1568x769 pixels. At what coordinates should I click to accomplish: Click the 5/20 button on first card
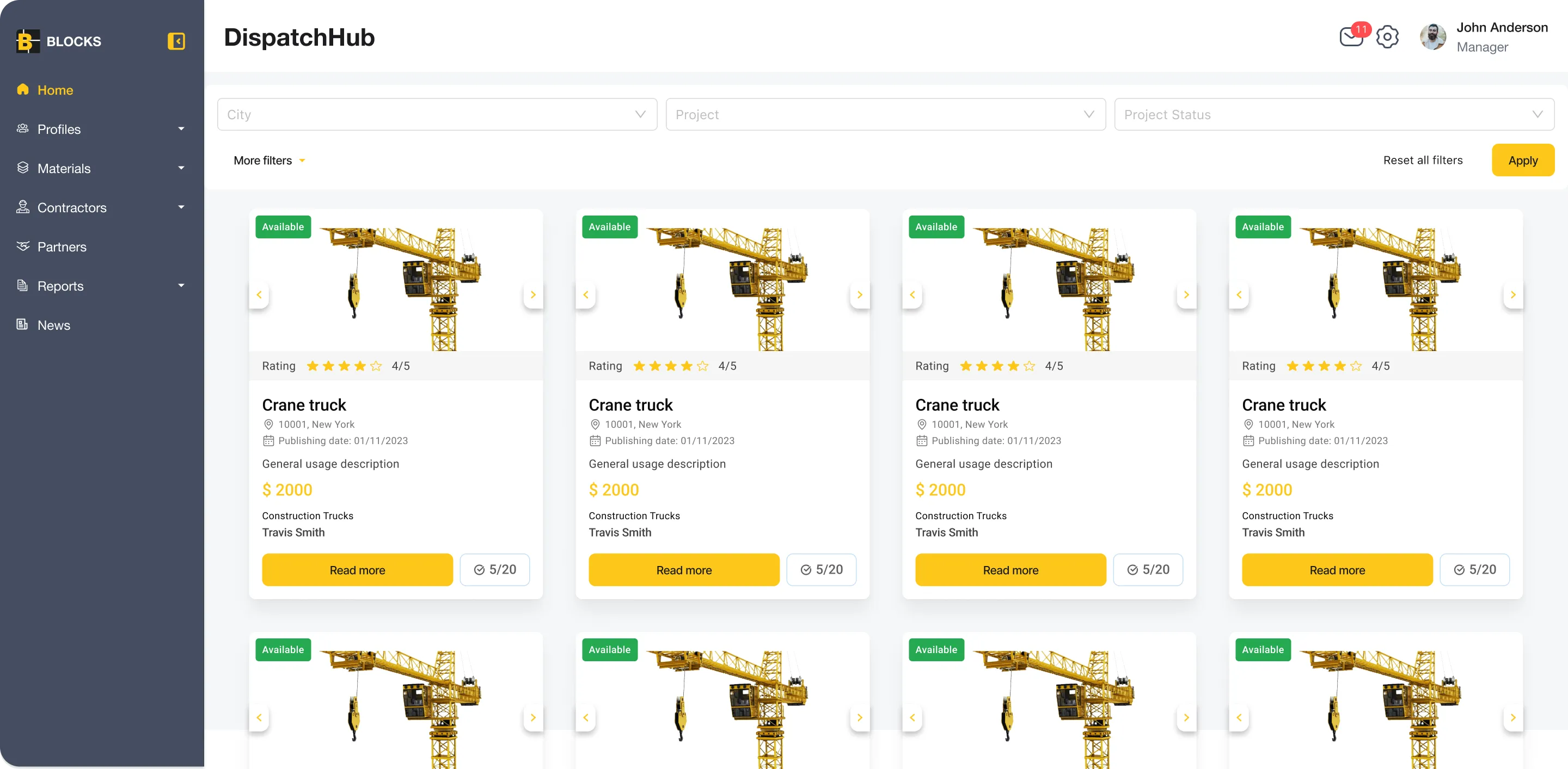tap(495, 569)
